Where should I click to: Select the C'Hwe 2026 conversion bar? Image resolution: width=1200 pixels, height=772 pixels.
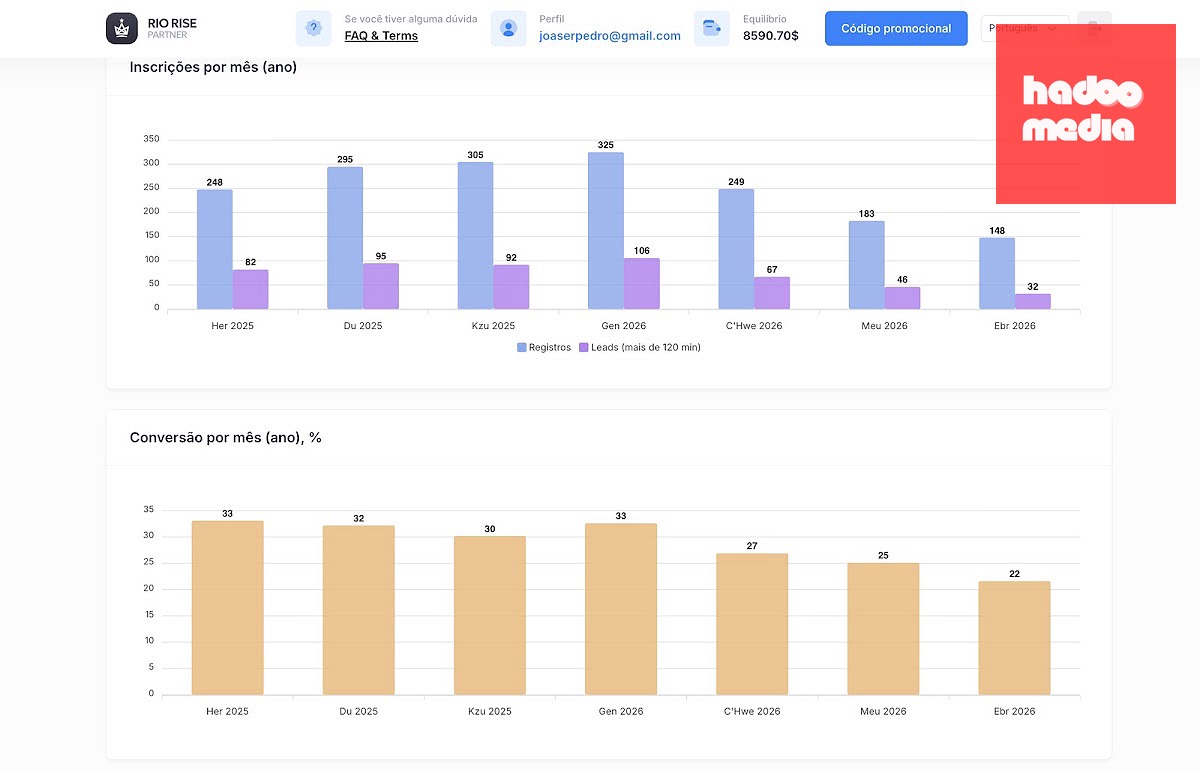coord(752,624)
